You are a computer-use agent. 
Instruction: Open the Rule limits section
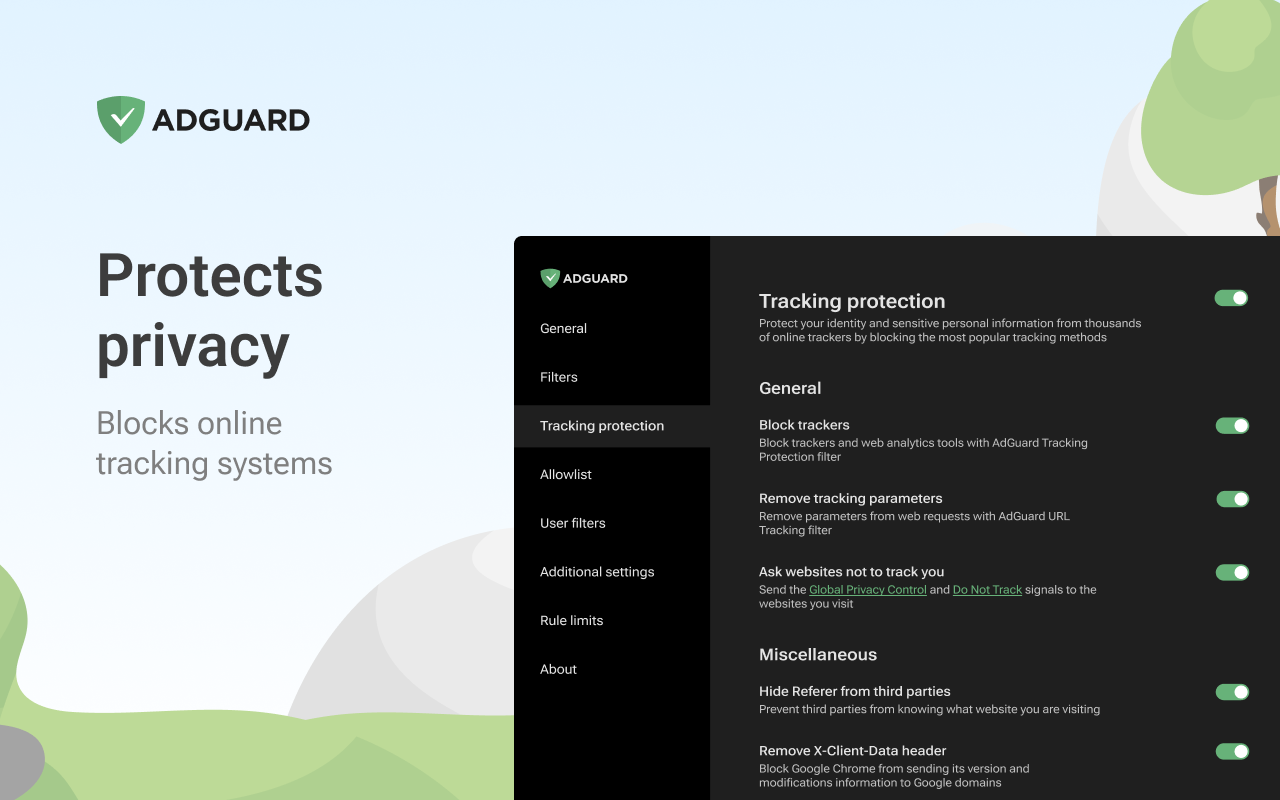click(x=572, y=620)
